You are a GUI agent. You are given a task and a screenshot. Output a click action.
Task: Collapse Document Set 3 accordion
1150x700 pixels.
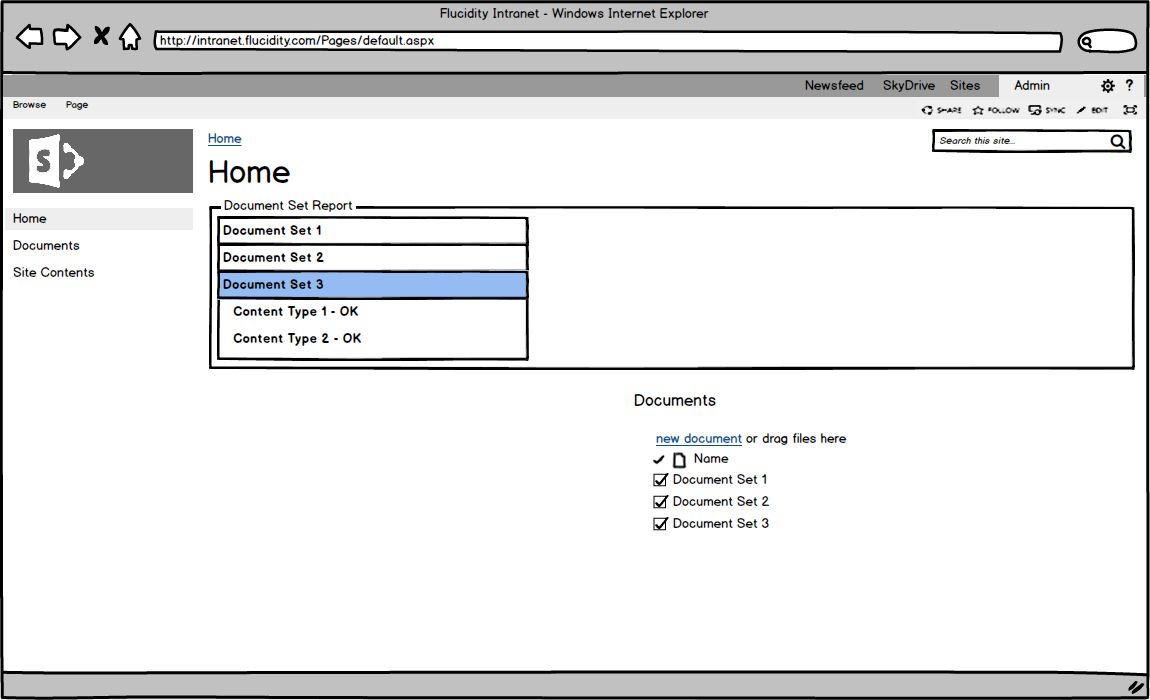(373, 285)
